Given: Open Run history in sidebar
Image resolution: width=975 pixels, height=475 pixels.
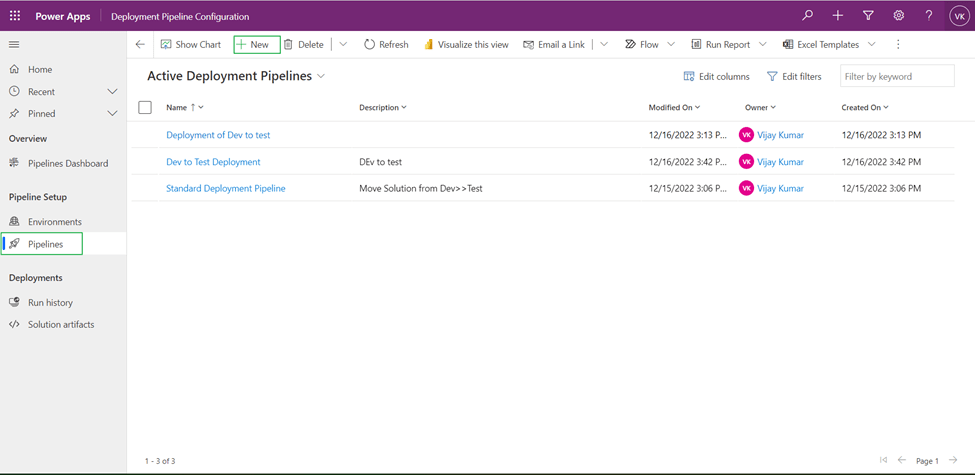Looking at the screenshot, I should coord(50,302).
